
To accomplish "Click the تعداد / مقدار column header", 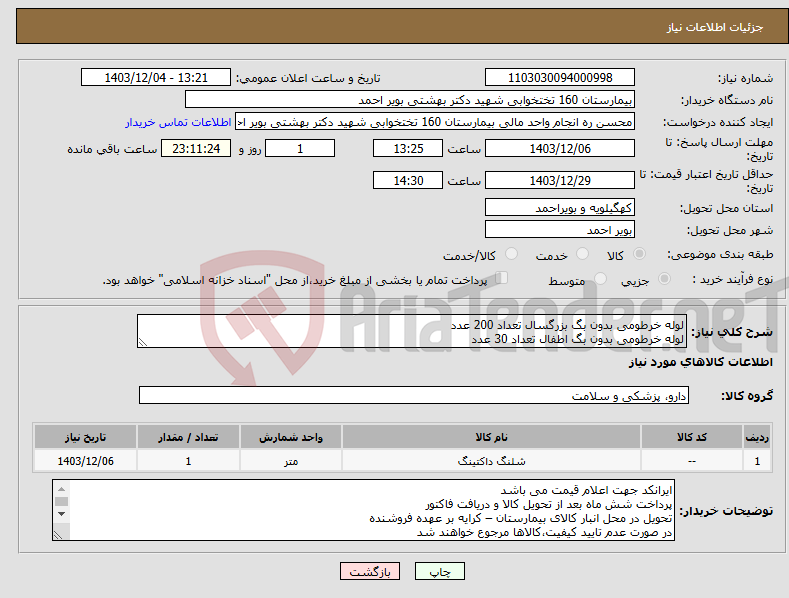I will point(188,437).
